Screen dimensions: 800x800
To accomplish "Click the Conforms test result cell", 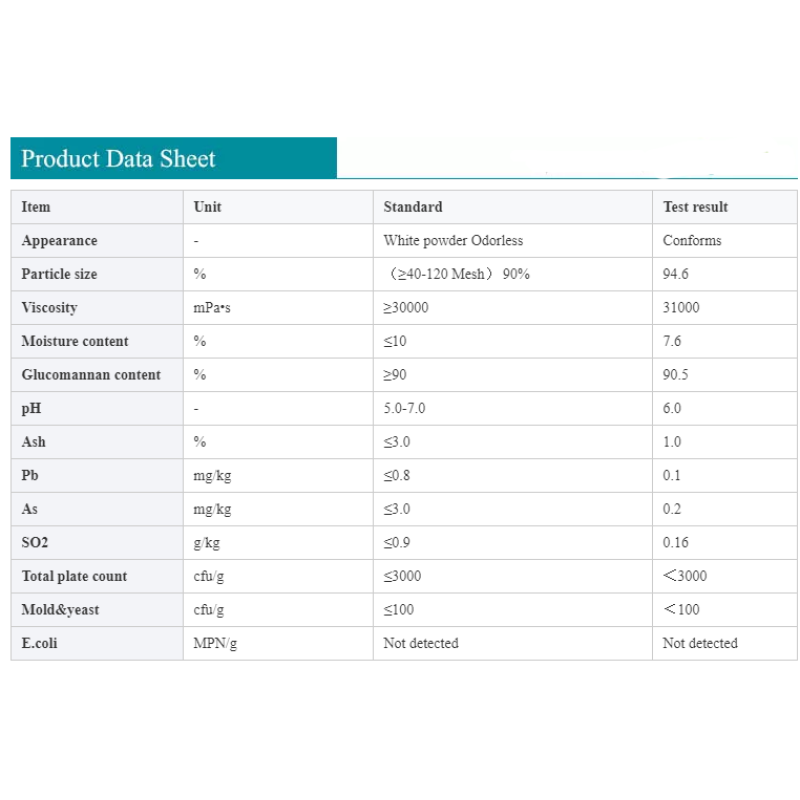I will pos(692,241).
